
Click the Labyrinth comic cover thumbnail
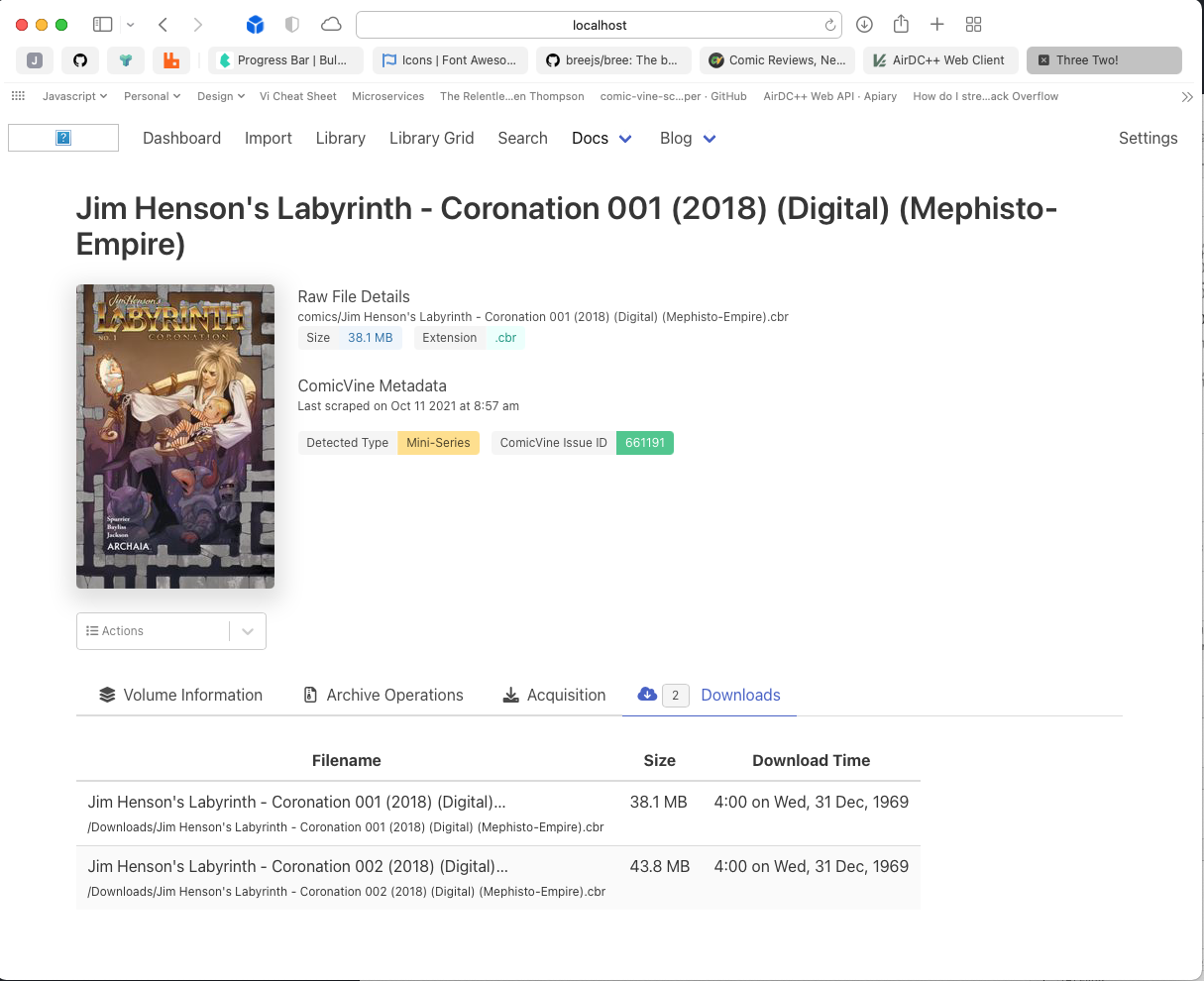tap(175, 437)
